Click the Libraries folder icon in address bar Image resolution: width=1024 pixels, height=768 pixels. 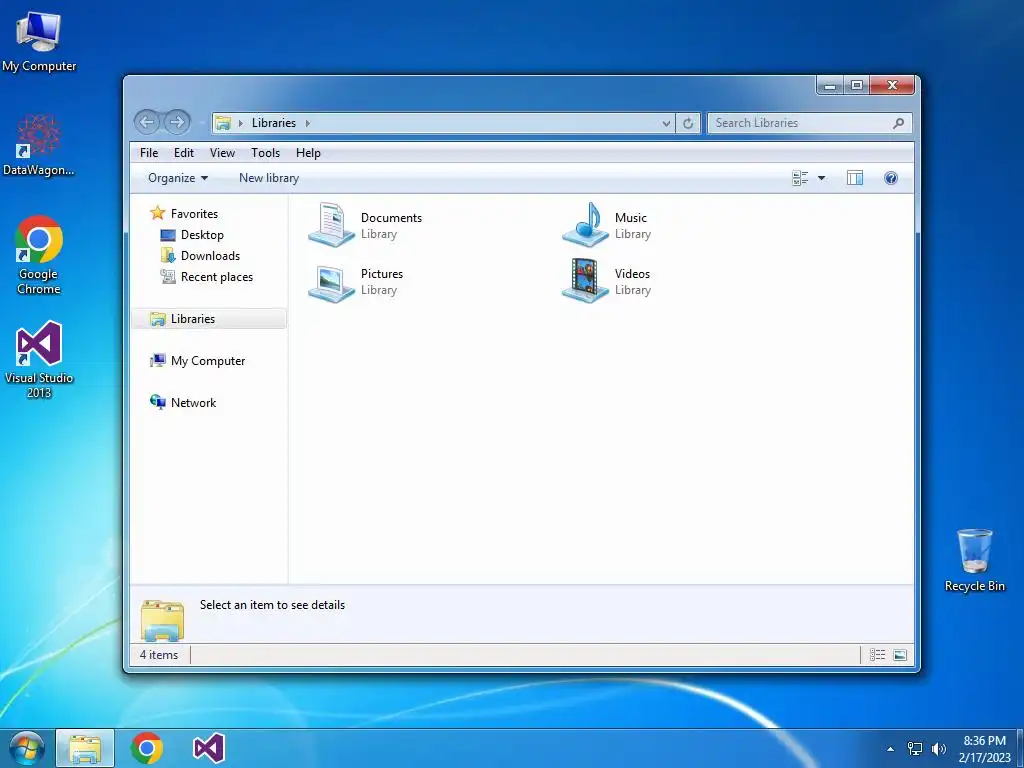pyautogui.click(x=223, y=123)
